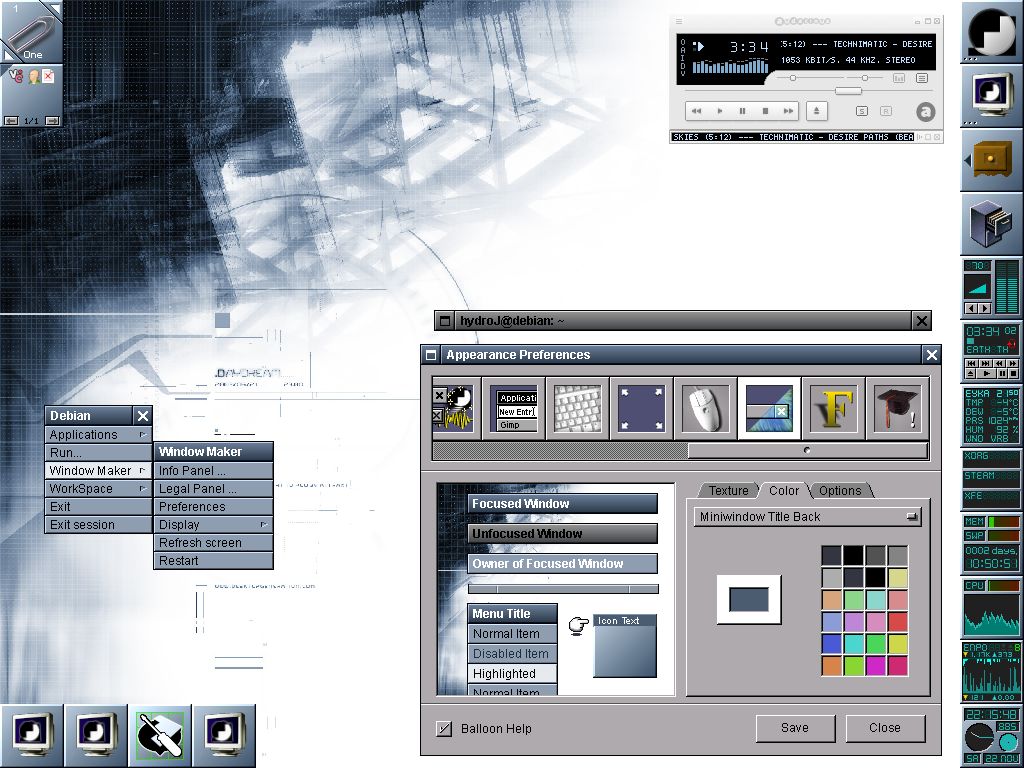Open the Mouse preferences icon
This screenshot has width=1024, height=768.
point(705,409)
